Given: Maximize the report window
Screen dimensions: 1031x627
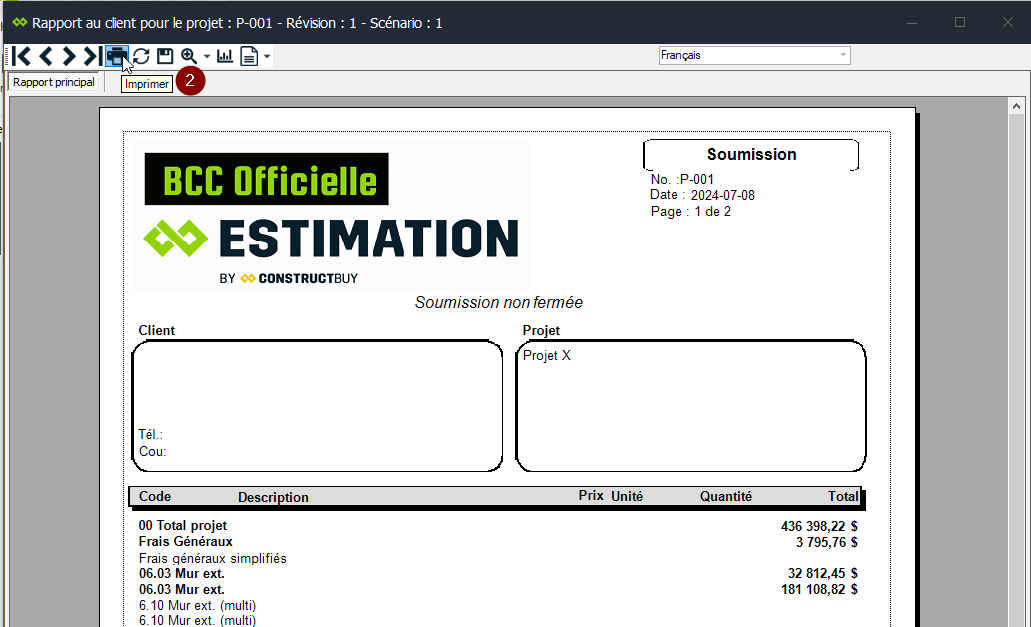Looking at the screenshot, I should pyautogui.click(x=960, y=22).
